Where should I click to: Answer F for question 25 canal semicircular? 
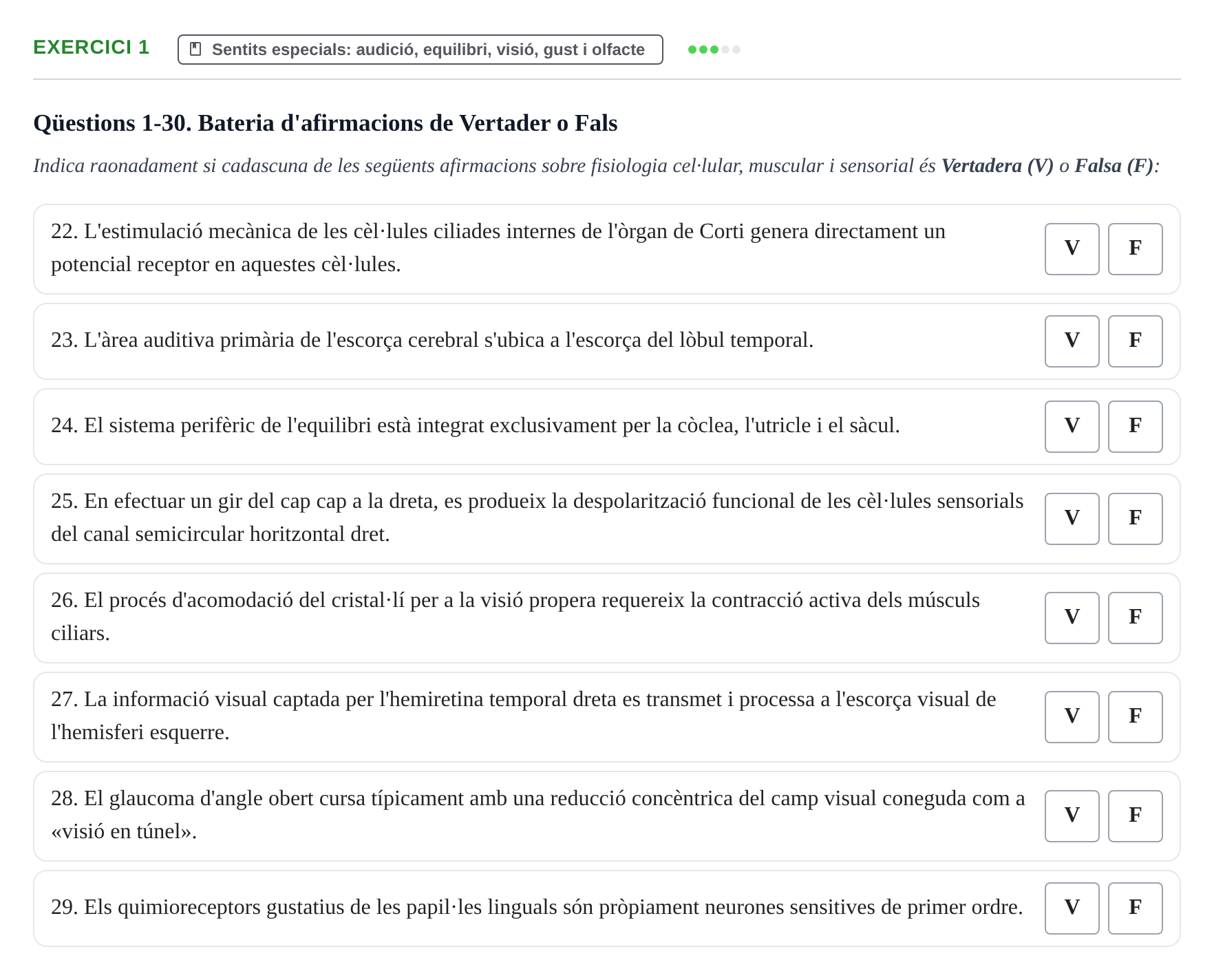tap(1135, 519)
